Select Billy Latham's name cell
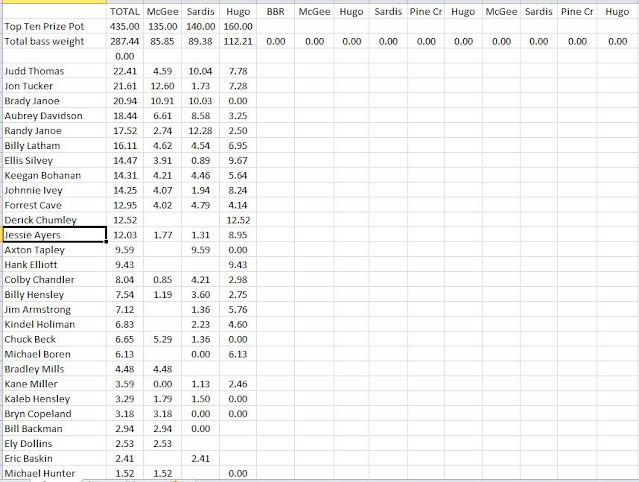The image size is (639, 482). 55,145
